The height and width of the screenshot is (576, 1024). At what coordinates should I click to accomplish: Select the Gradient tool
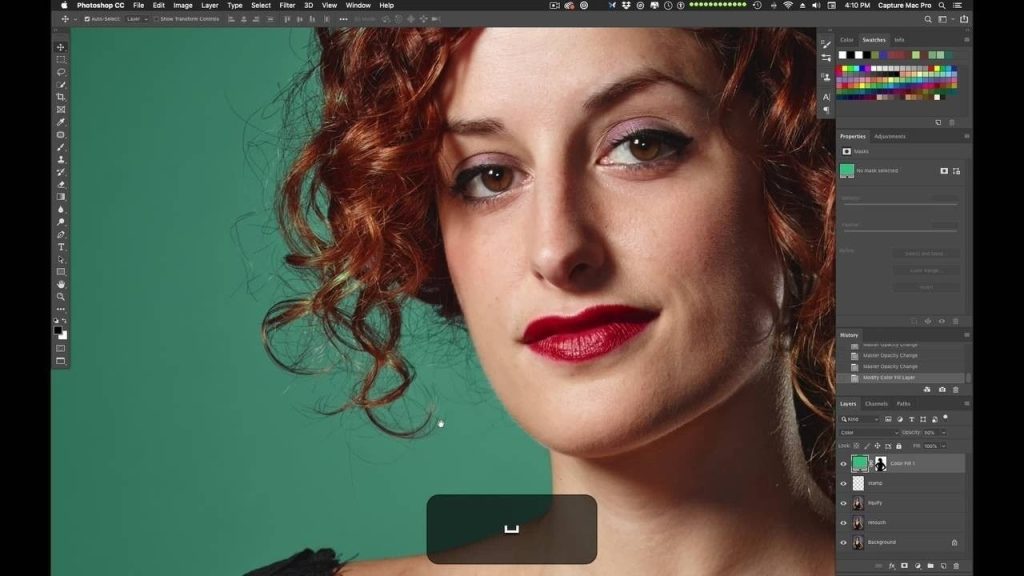[61, 197]
